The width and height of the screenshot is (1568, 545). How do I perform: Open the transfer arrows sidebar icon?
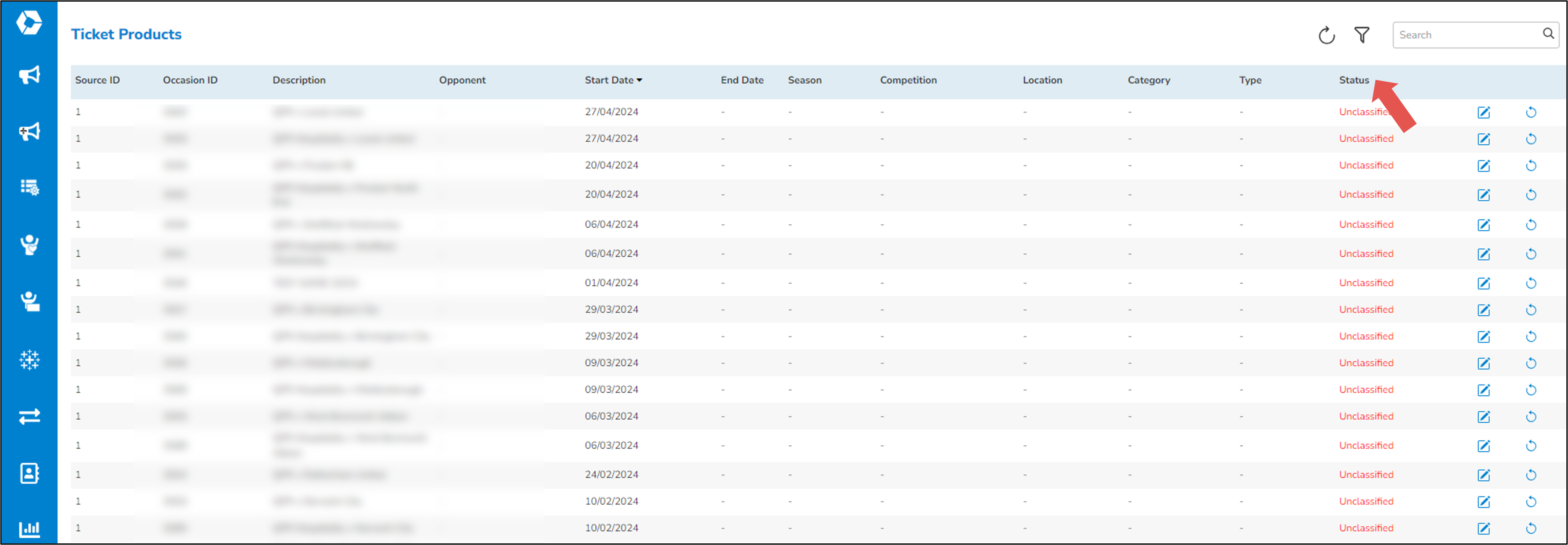[29, 416]
